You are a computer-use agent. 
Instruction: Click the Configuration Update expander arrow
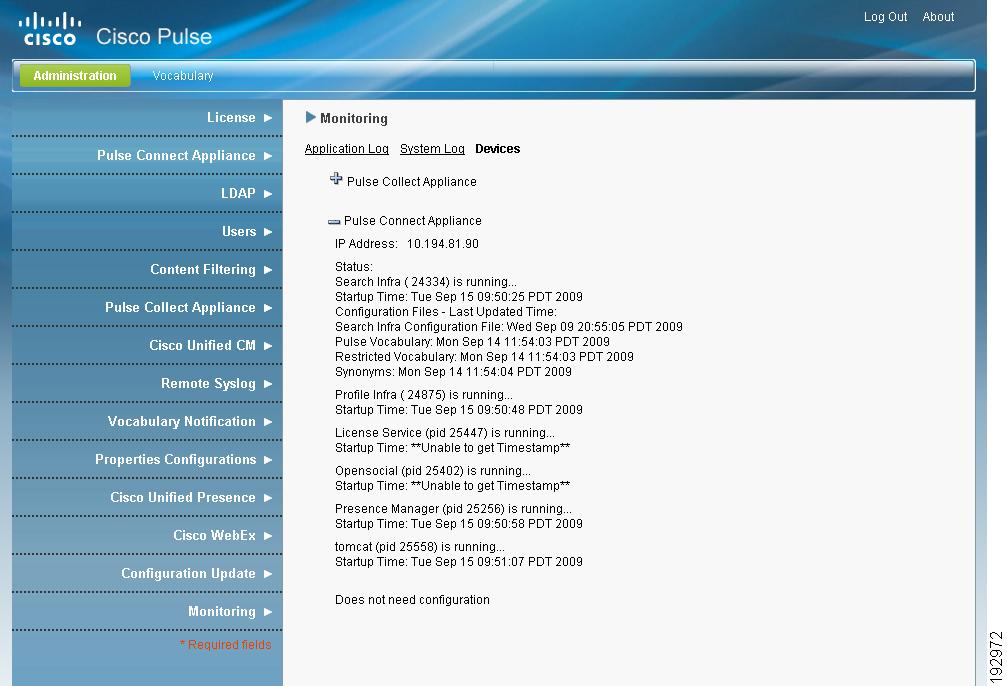click(268, 573)
